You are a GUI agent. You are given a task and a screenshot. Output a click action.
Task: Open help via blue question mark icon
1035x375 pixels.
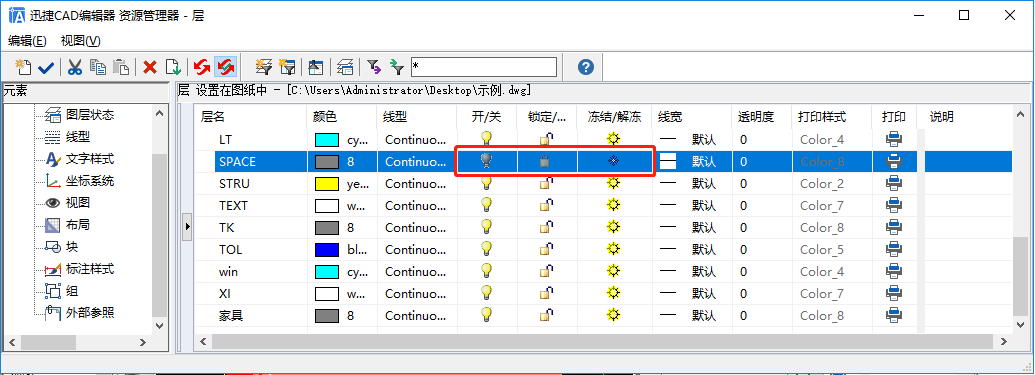pos(585,67)
